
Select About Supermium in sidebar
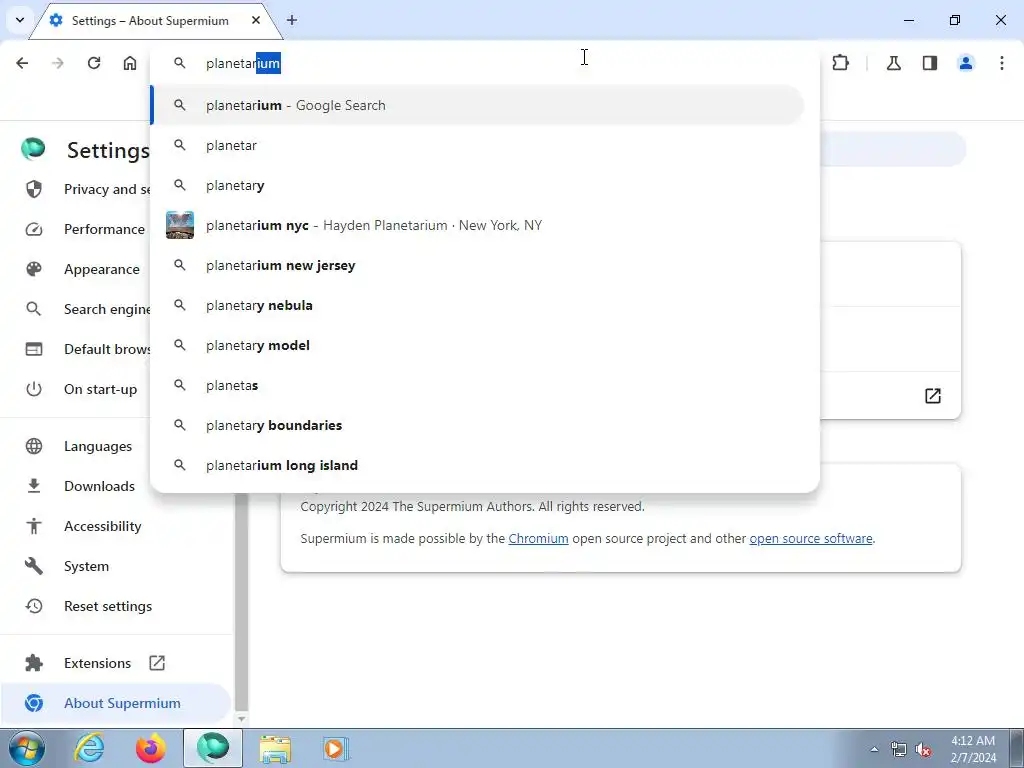(x=116, y=703)
